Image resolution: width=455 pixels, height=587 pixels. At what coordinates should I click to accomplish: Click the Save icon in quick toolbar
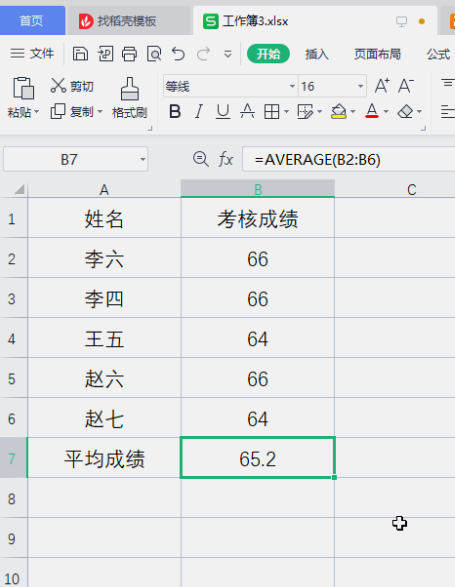pyautogui.click(x=80, y=54)
